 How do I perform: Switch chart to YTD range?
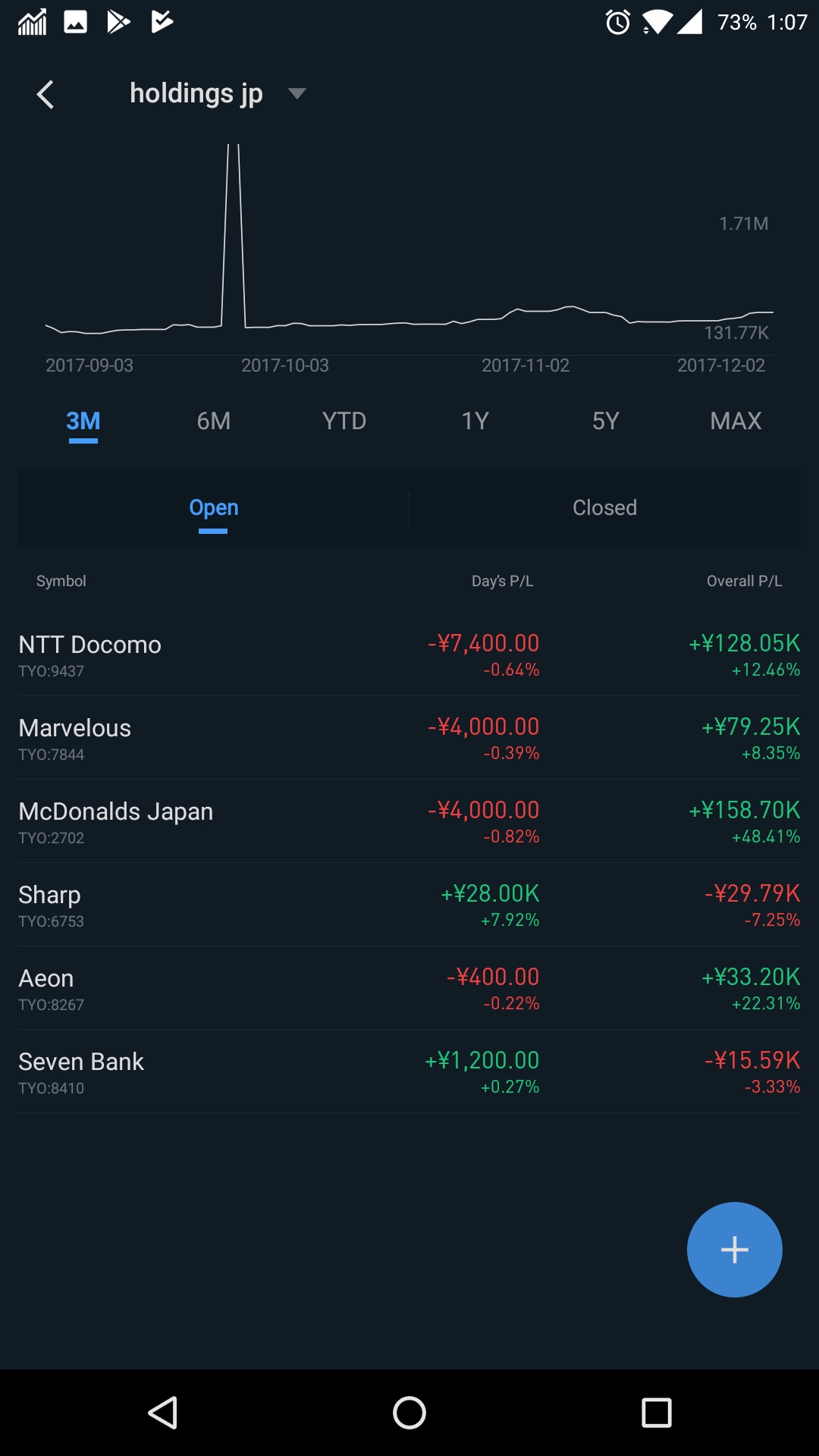tap(344, 422)
